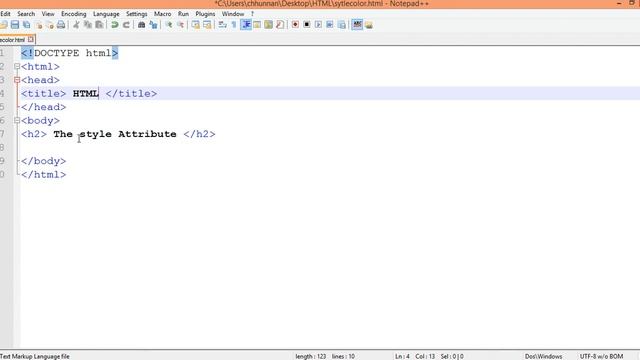This screenshot has height=360, width=640.
Task: Open the Search menu
Action: click(26, 14)
